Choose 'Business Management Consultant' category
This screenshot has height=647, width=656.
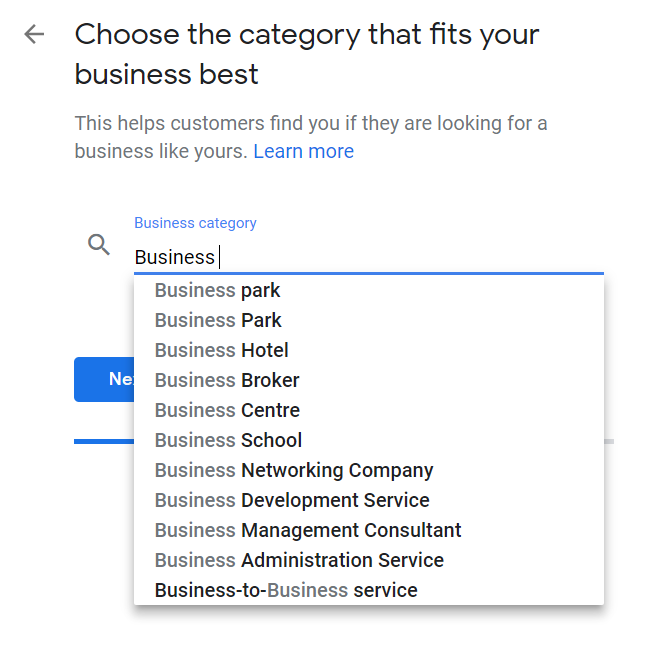point(369,530)
